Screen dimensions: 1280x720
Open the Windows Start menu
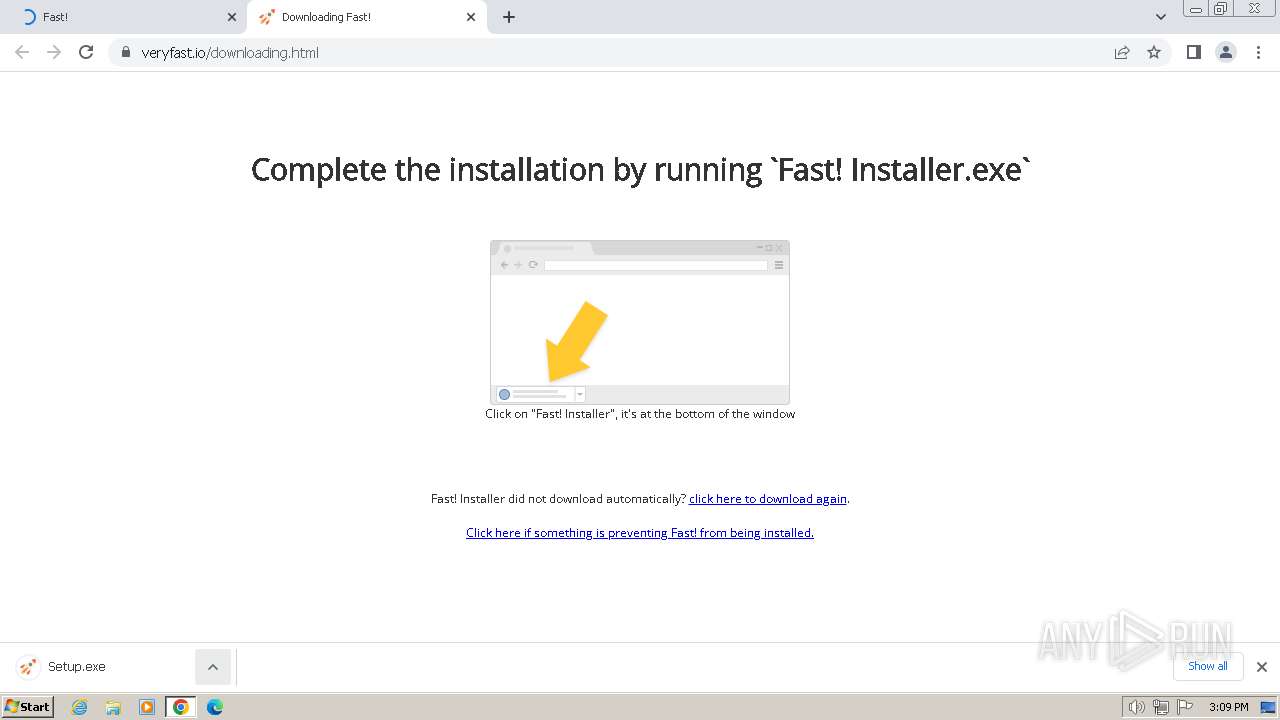[x=28, y=707]
